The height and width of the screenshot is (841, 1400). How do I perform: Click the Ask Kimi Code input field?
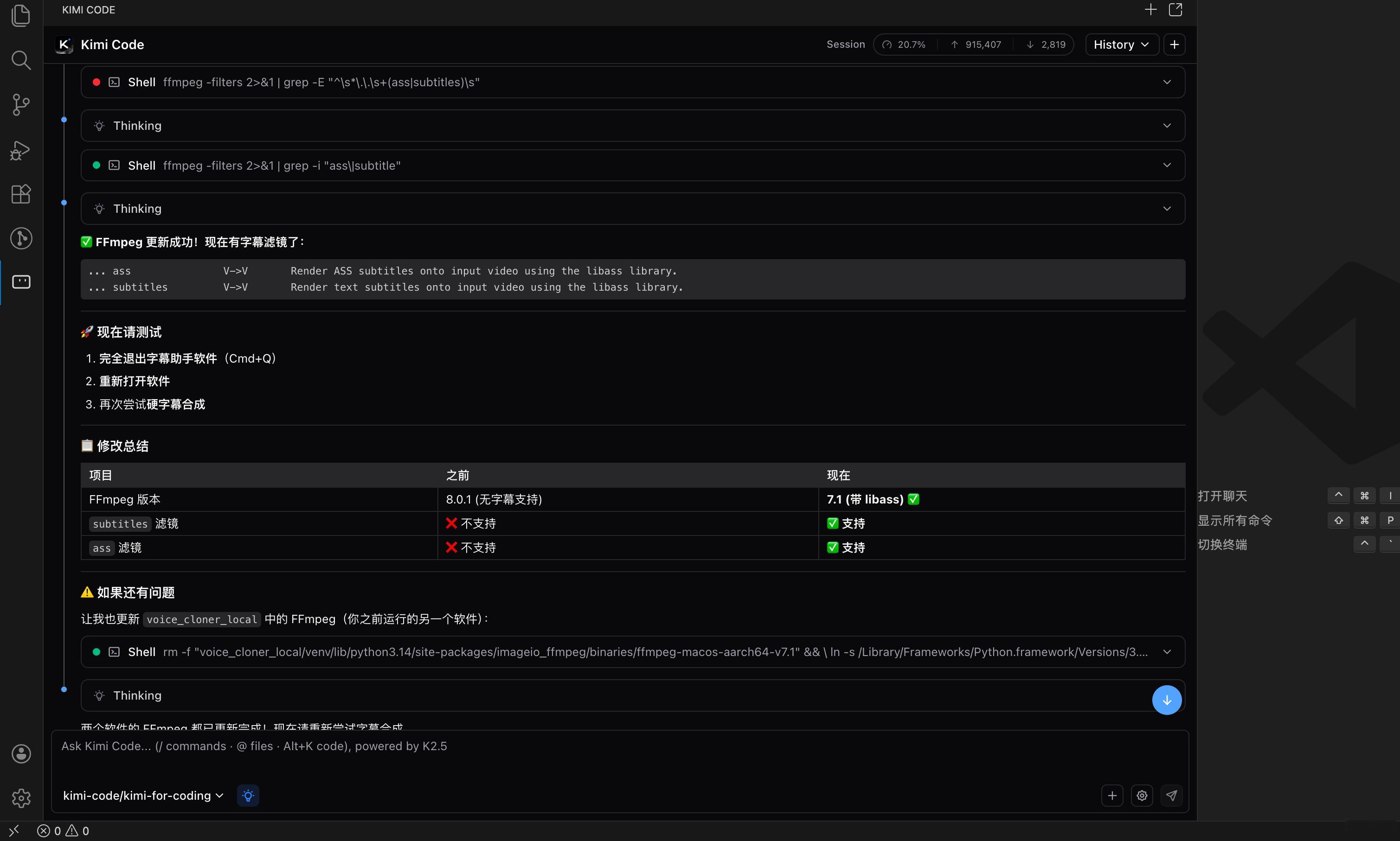point(567,754)
